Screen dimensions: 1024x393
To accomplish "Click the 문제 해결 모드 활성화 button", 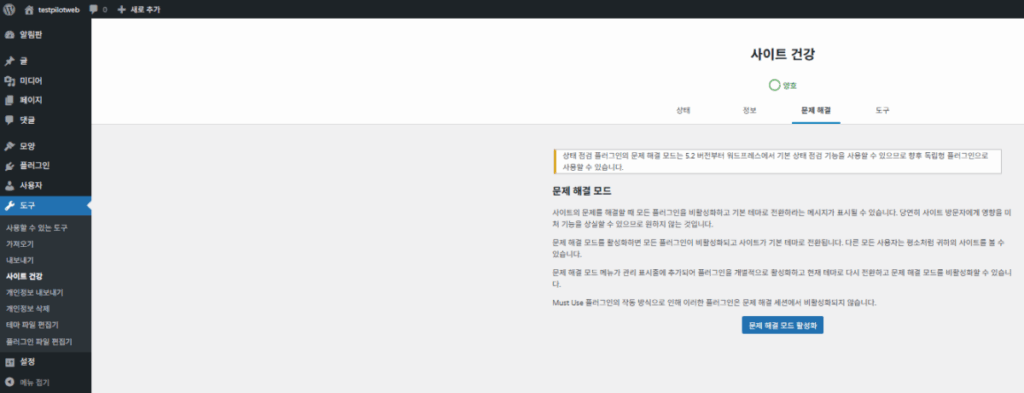I will click(x=782, y=325).
